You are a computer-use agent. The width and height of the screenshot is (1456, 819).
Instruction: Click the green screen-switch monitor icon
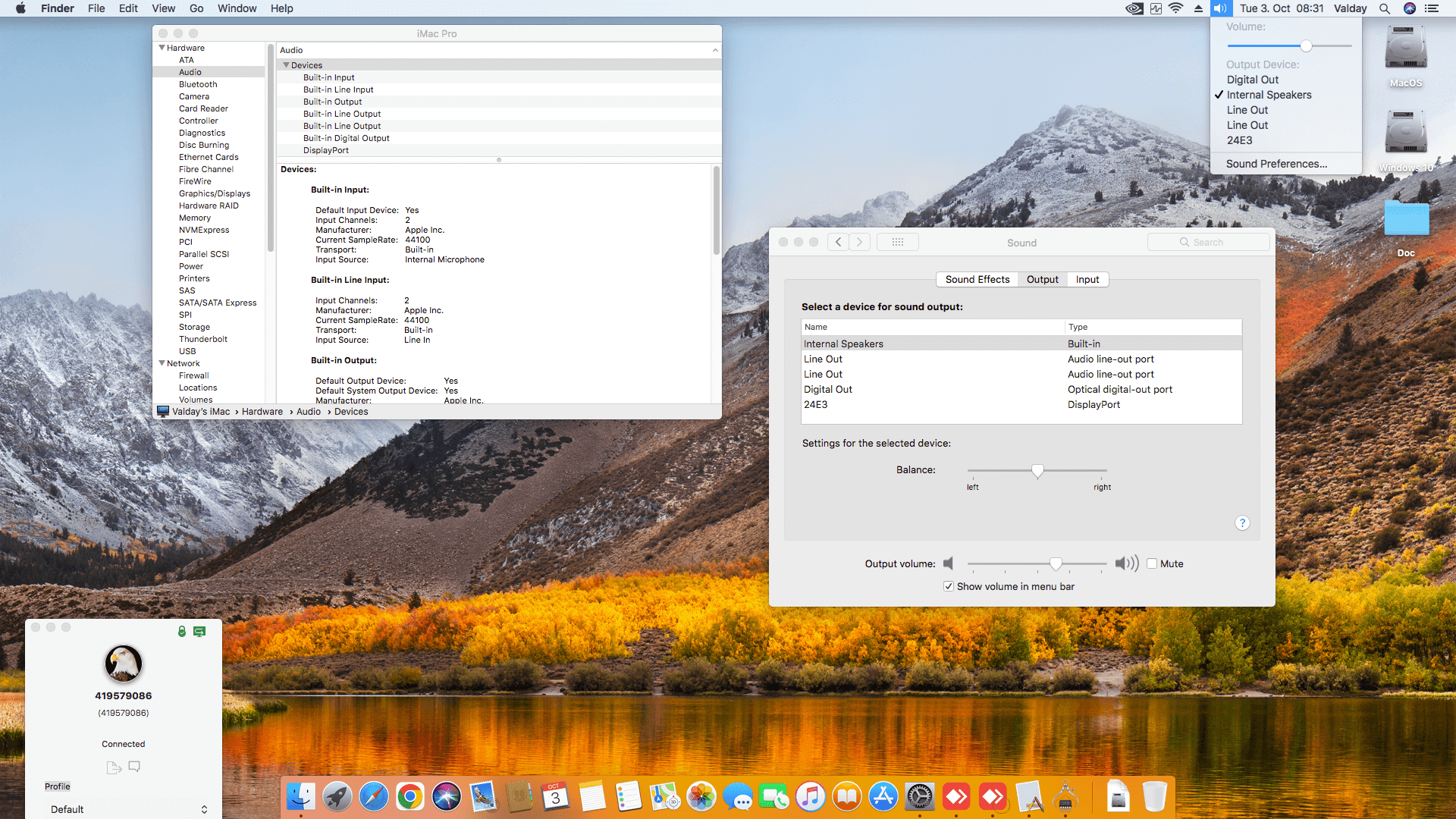(x=199, y=631)
